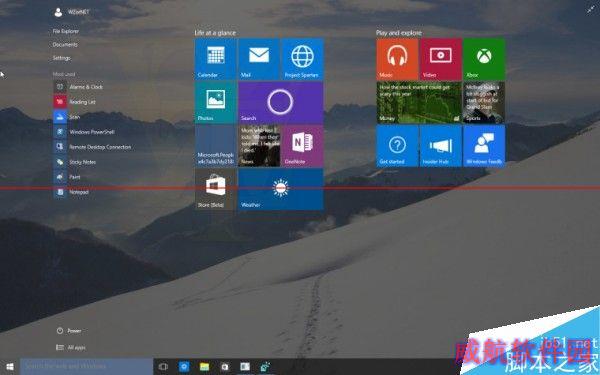Expand the All apps list

[71, 347]
